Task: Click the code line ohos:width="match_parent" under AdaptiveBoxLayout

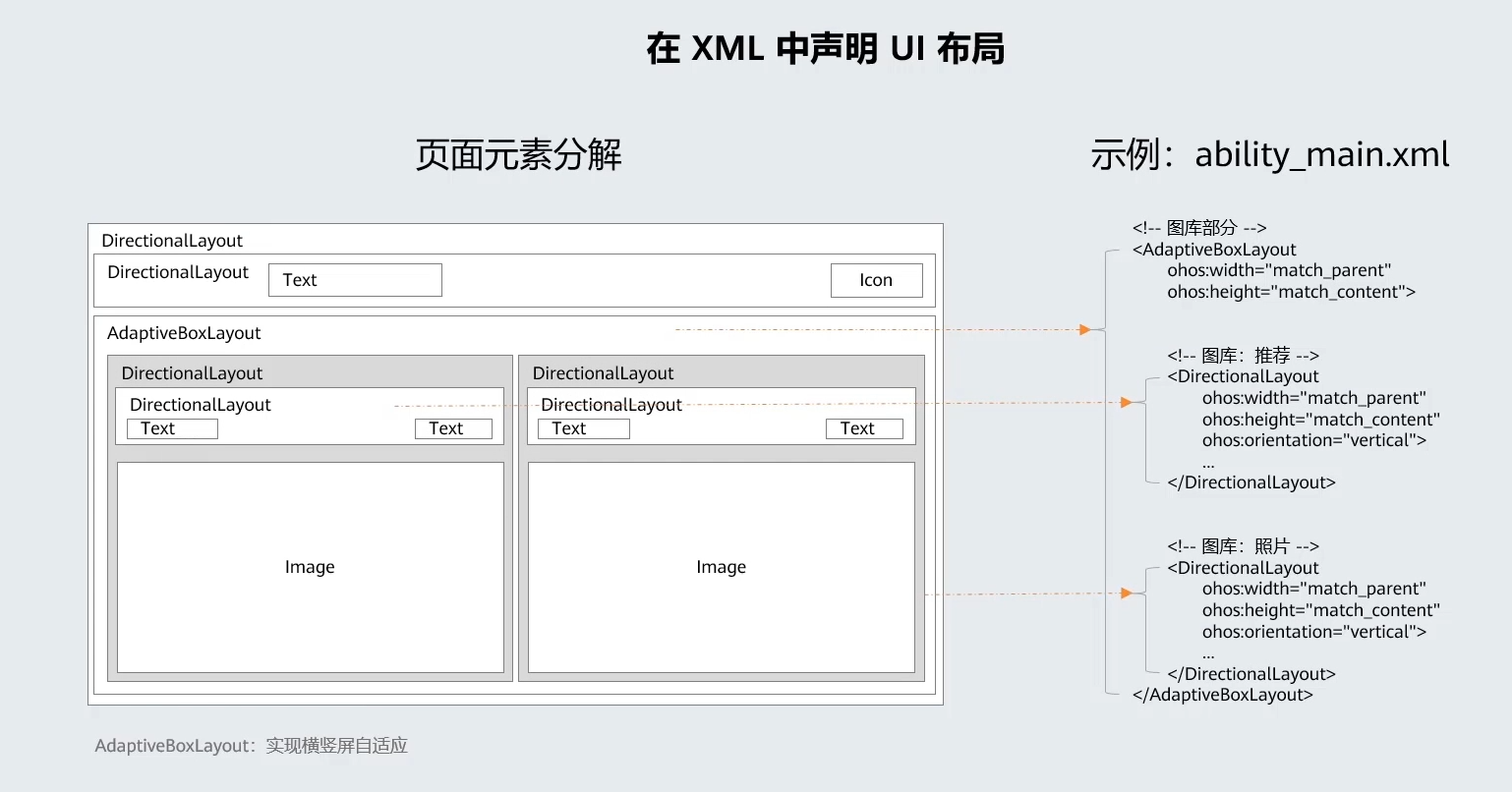Action: click(1279, 270)
